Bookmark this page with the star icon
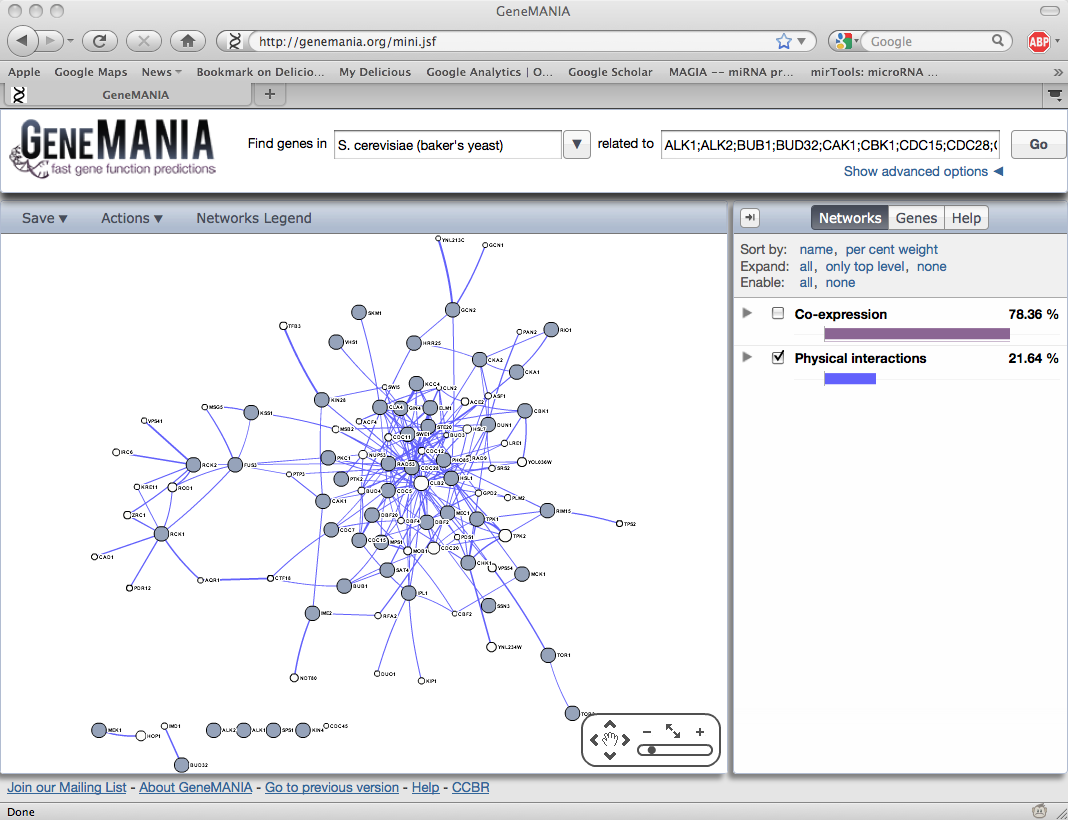 [784, 41]
